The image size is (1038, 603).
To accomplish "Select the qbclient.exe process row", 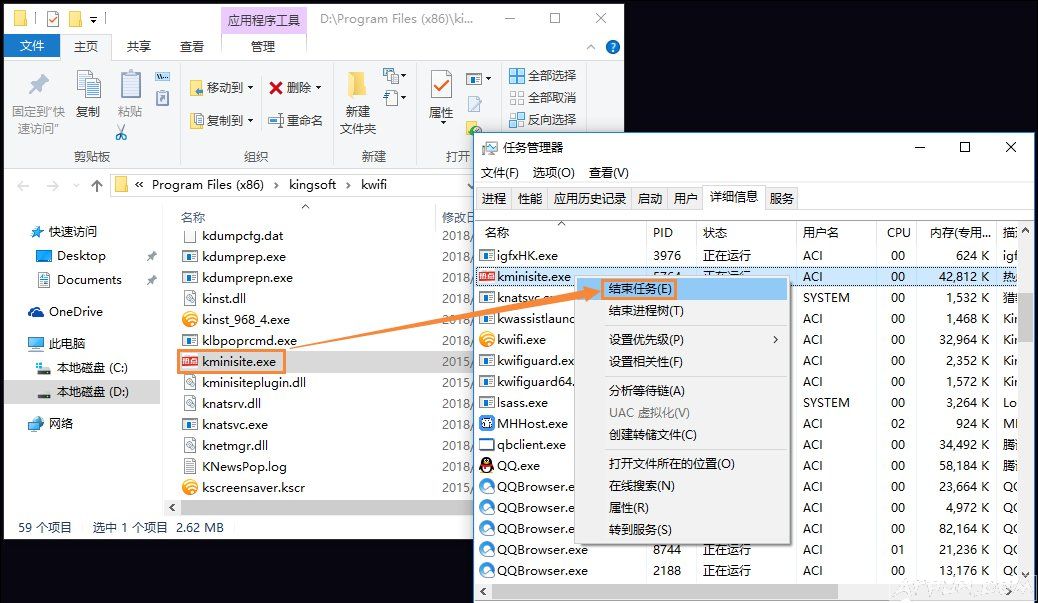I will (746, 445).
